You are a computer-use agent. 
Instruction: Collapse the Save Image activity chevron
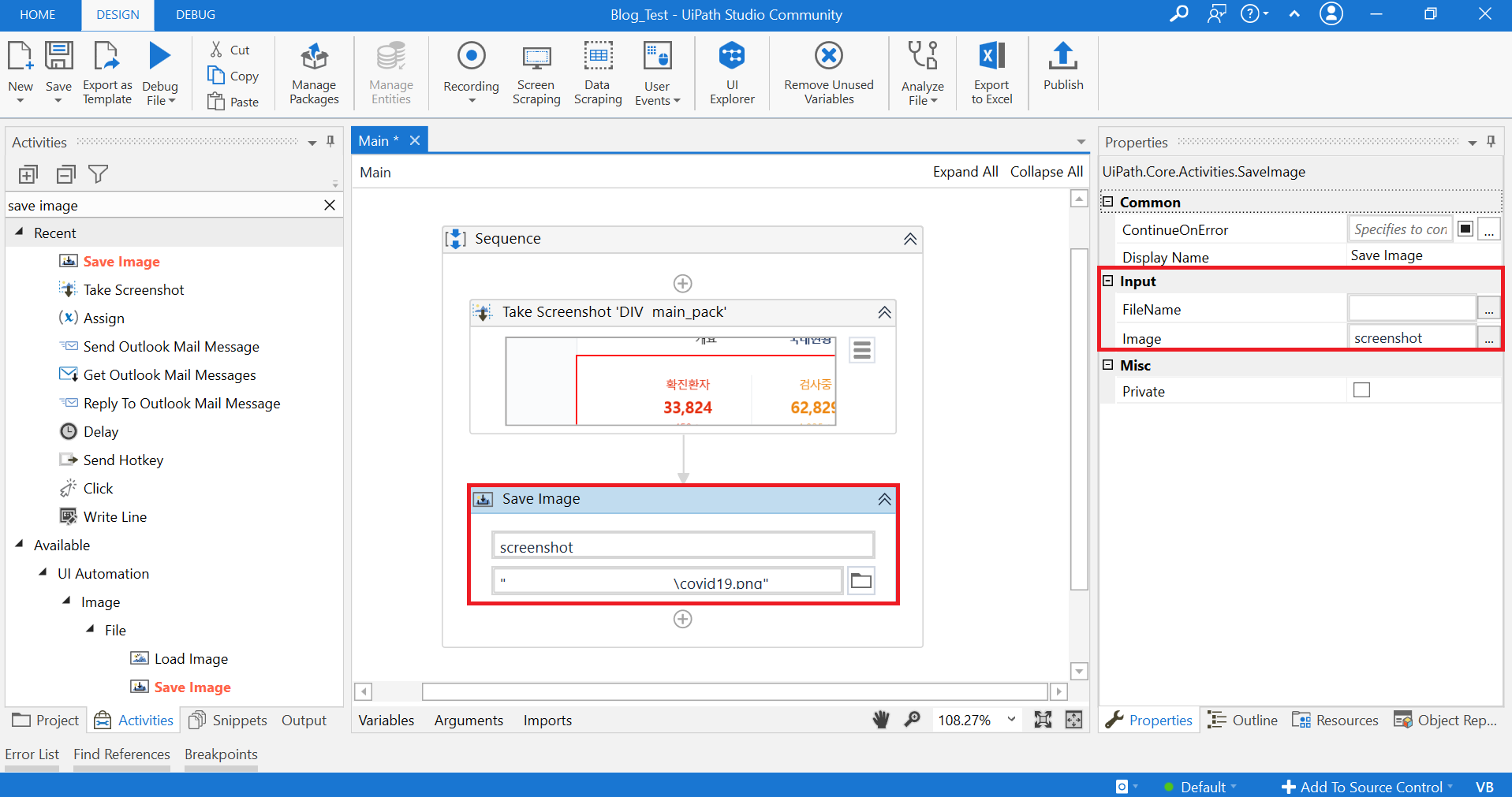click(884, 499)
